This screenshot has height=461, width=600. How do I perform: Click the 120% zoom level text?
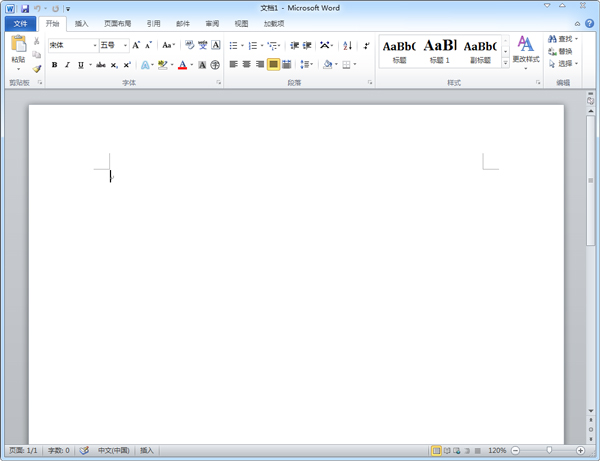497,451
